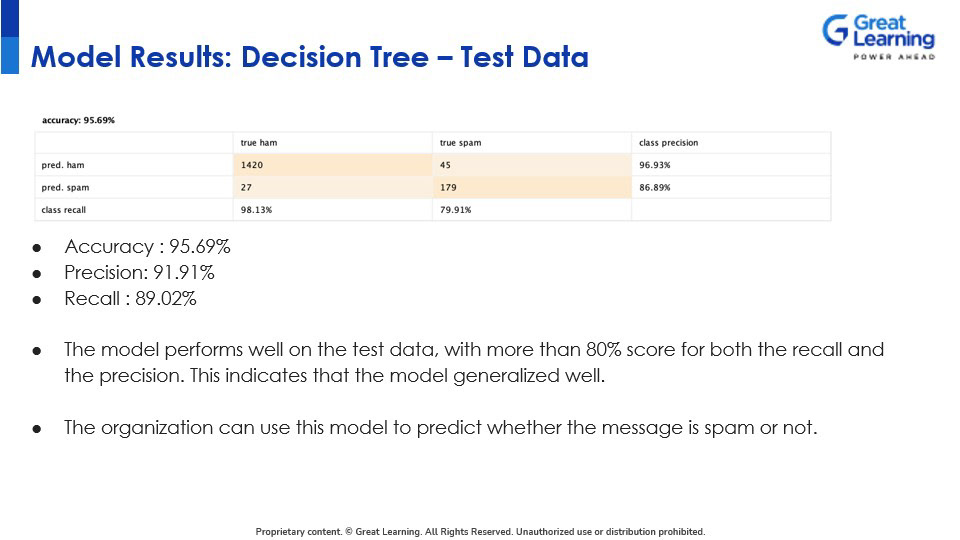
Task: Click the 'Recall : 89.02%' bullet text
Action: (130, 298)
